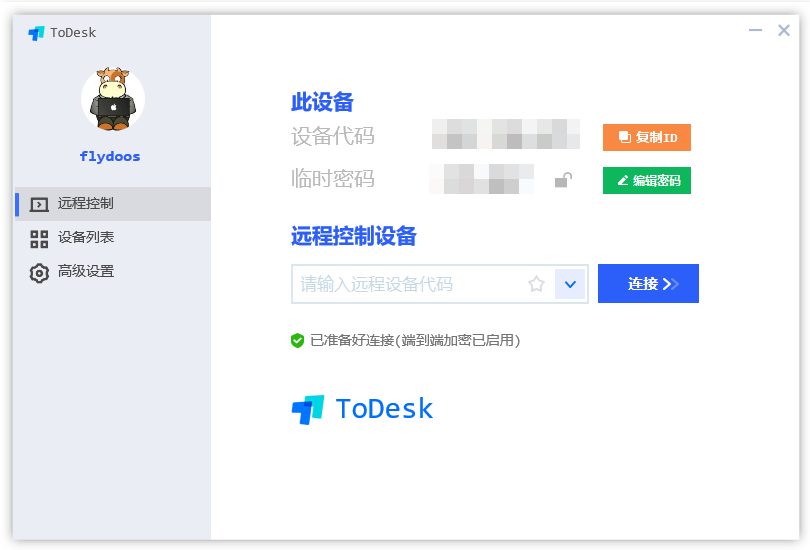Click the 远程控制设备 heading
Screen dimensions: 810x550
[354, 236]
